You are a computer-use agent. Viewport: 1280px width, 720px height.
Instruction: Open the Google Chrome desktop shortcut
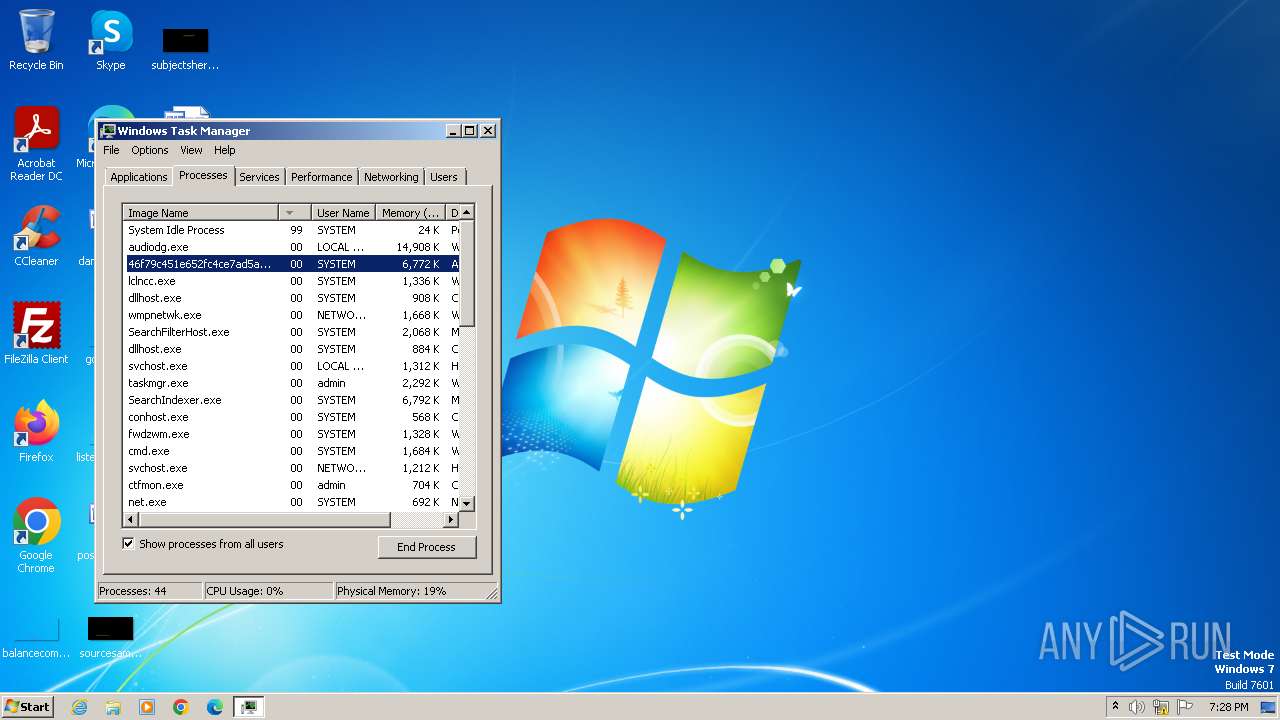point(36,535)
